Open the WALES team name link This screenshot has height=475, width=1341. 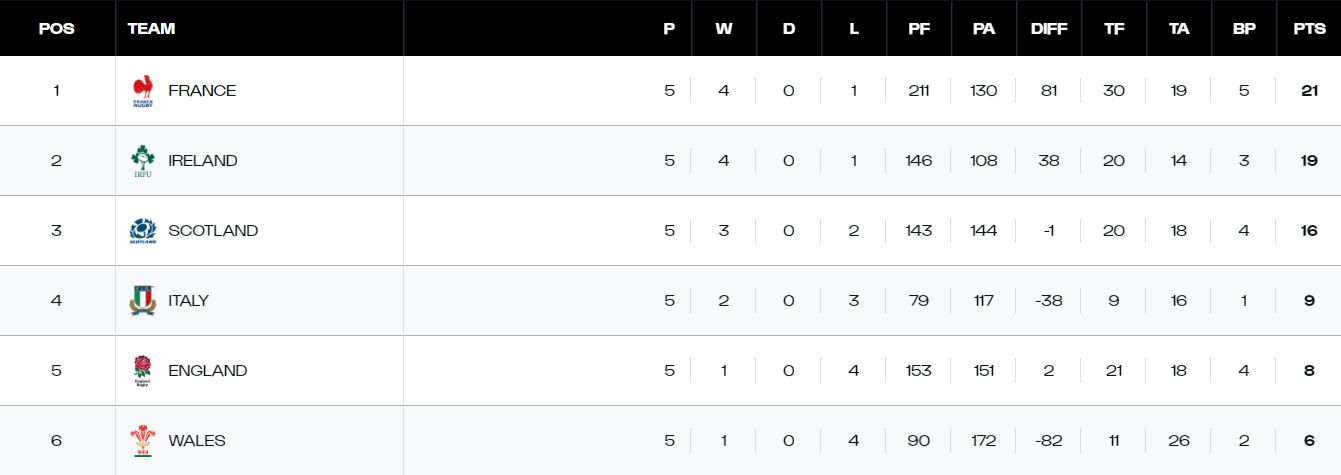[x=197, y=441]
